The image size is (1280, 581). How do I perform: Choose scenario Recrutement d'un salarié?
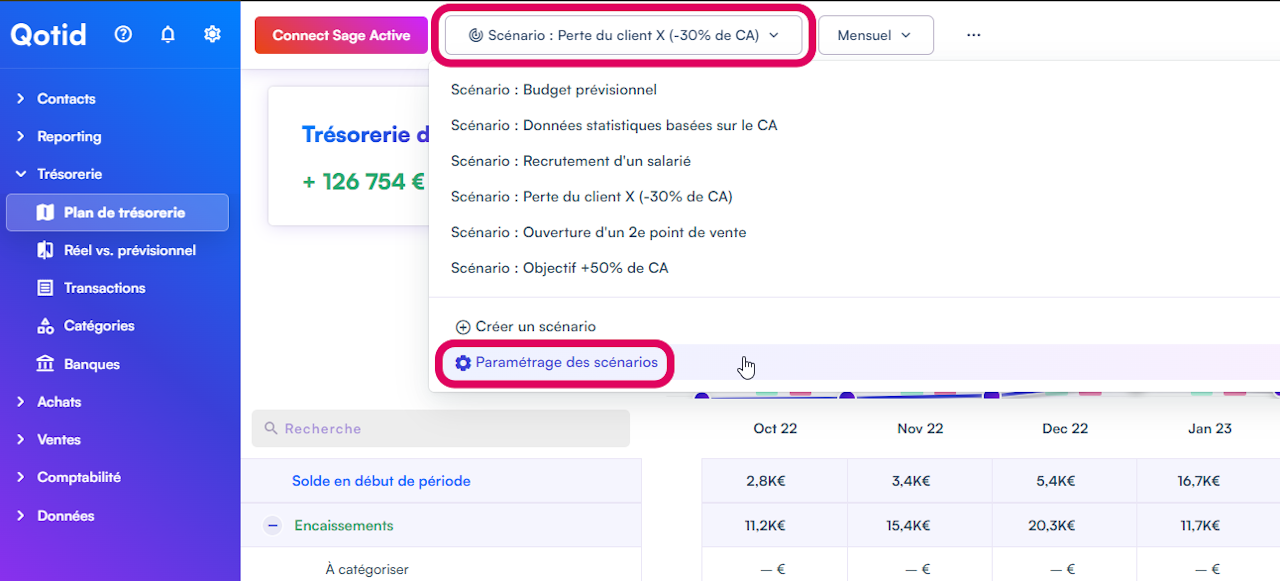570,161
